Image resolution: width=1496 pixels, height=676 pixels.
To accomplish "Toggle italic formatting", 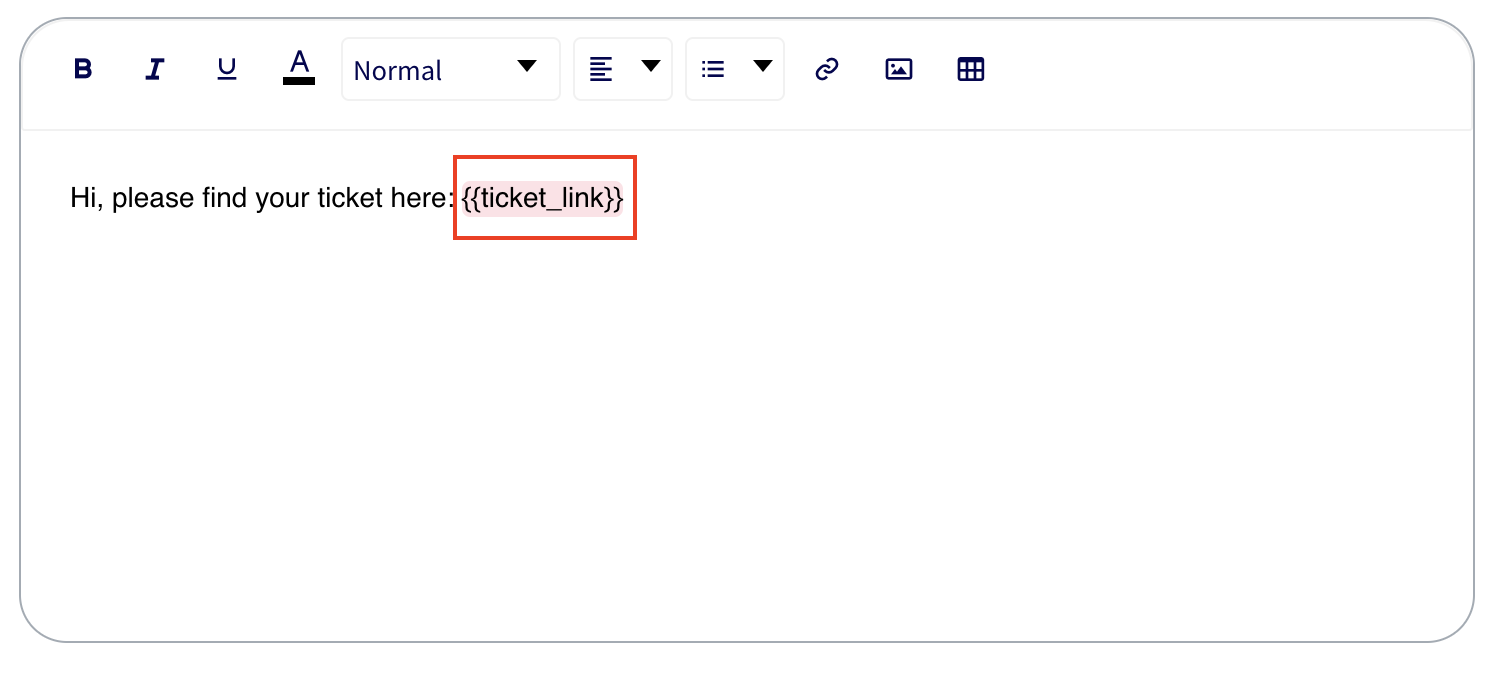I will (x=154, y=69).
